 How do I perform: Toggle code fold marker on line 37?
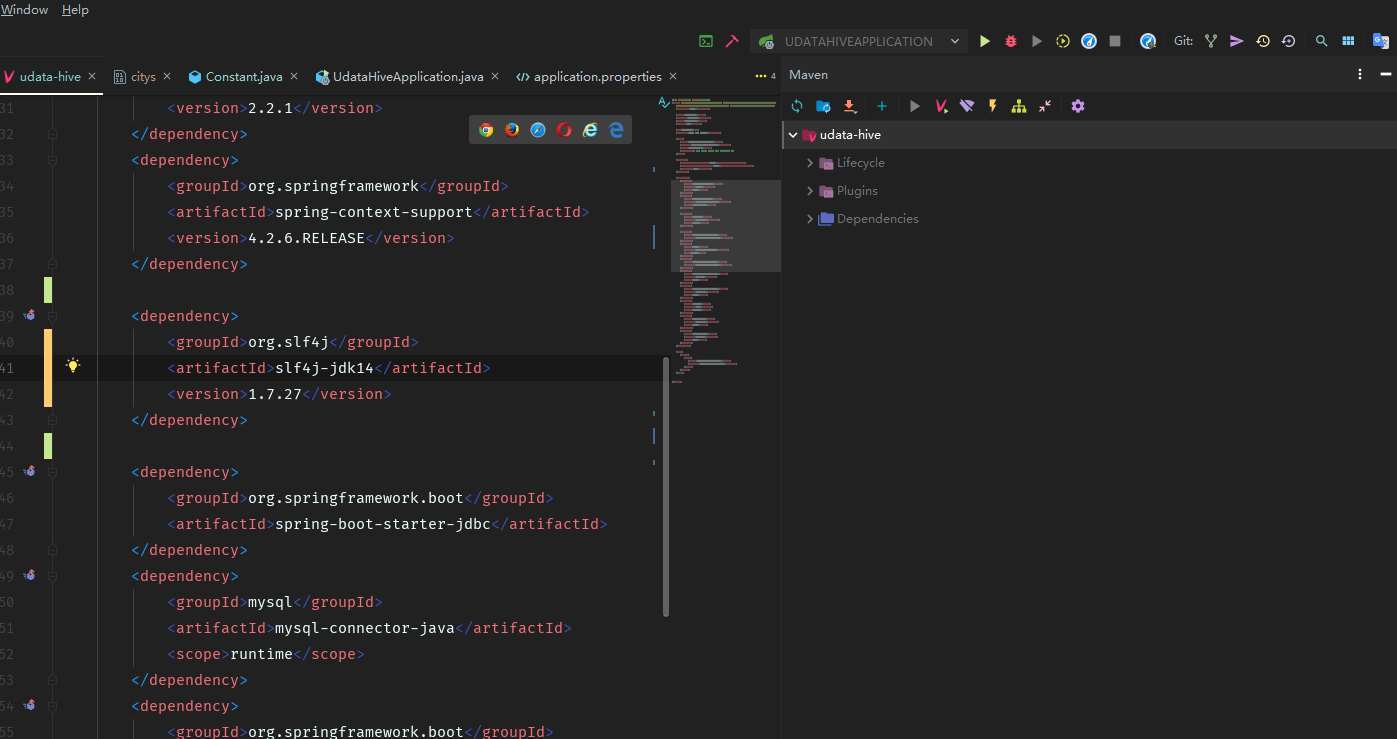click(52, 264)
